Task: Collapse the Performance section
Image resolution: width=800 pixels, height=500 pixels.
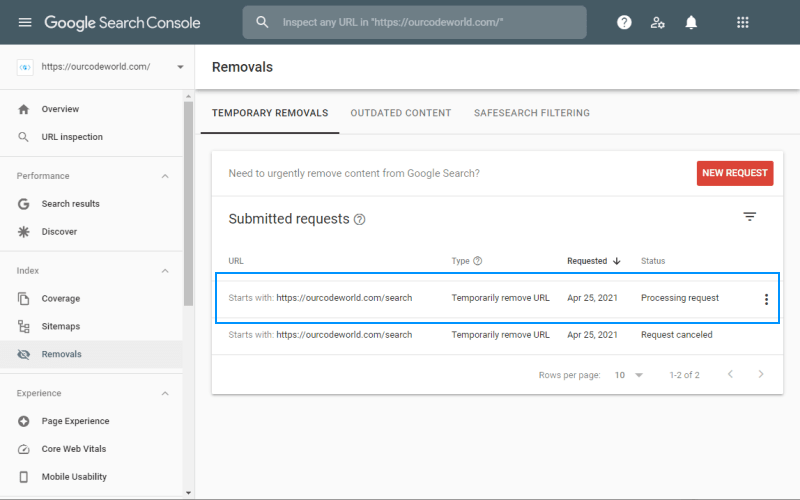Action: (x=166, y=176)
